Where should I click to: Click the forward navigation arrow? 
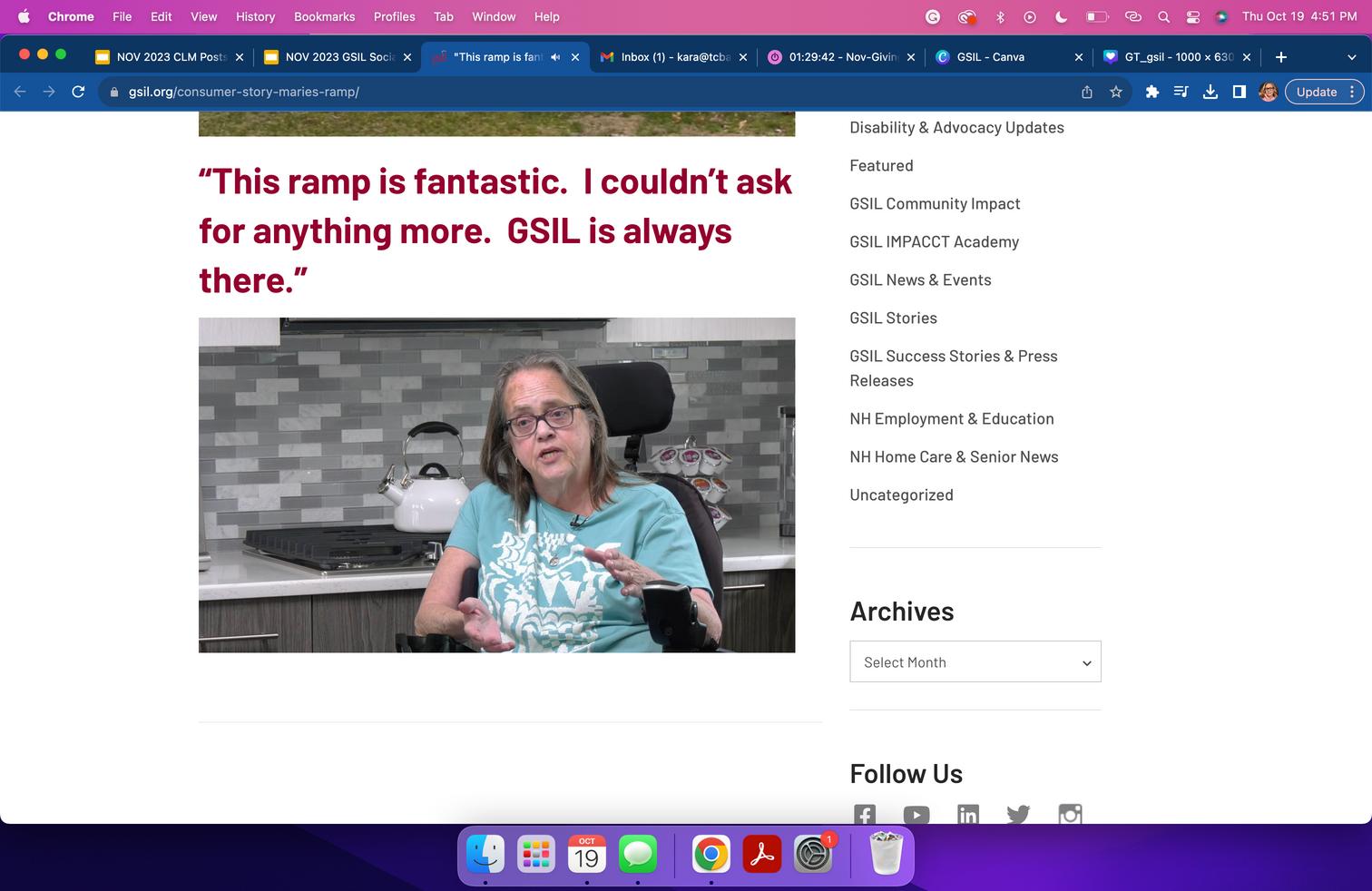click(x=49, y=92)
